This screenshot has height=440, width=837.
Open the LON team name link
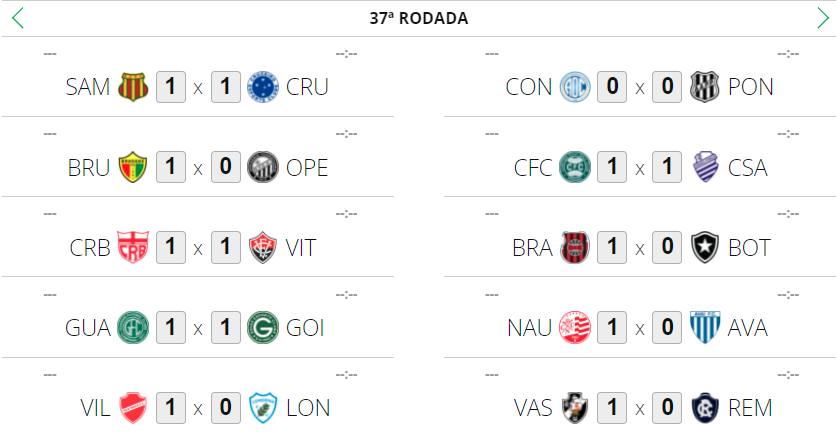308,407
